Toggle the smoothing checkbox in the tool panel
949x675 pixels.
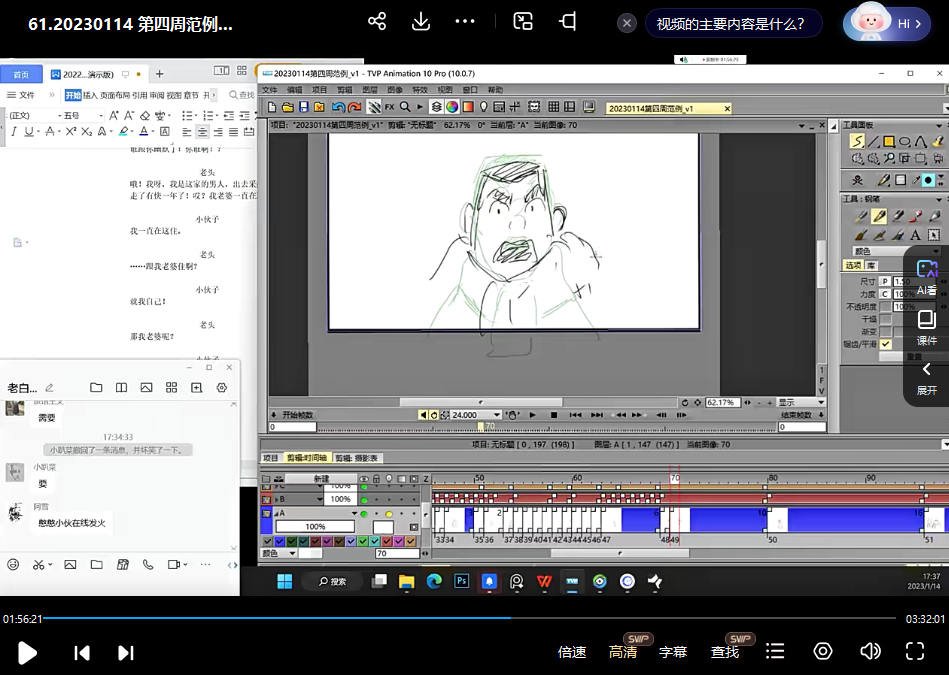pyautogui.click(x=885, y=344)
